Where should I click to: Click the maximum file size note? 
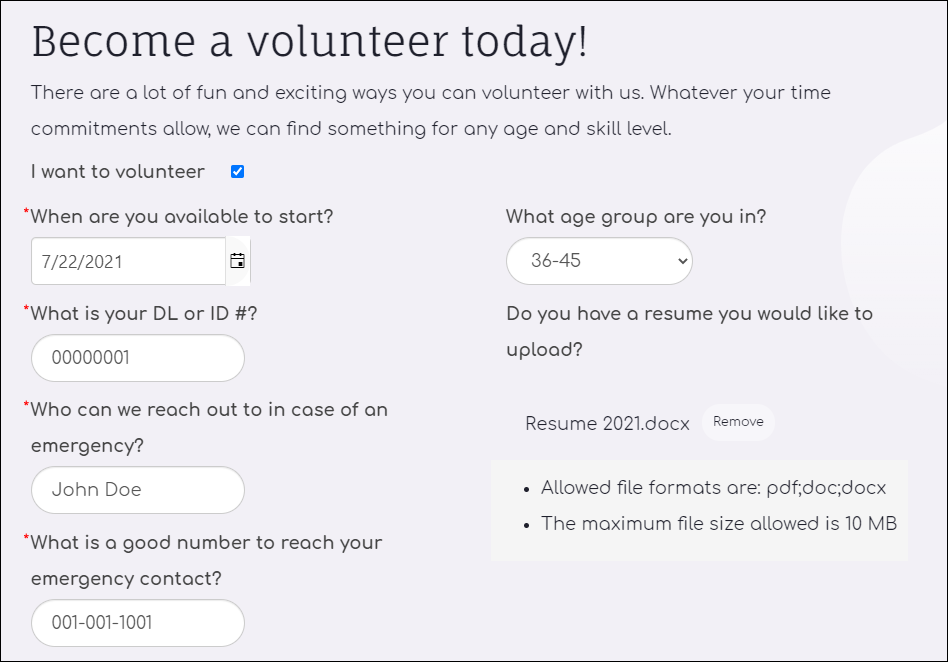click(719, 524)
